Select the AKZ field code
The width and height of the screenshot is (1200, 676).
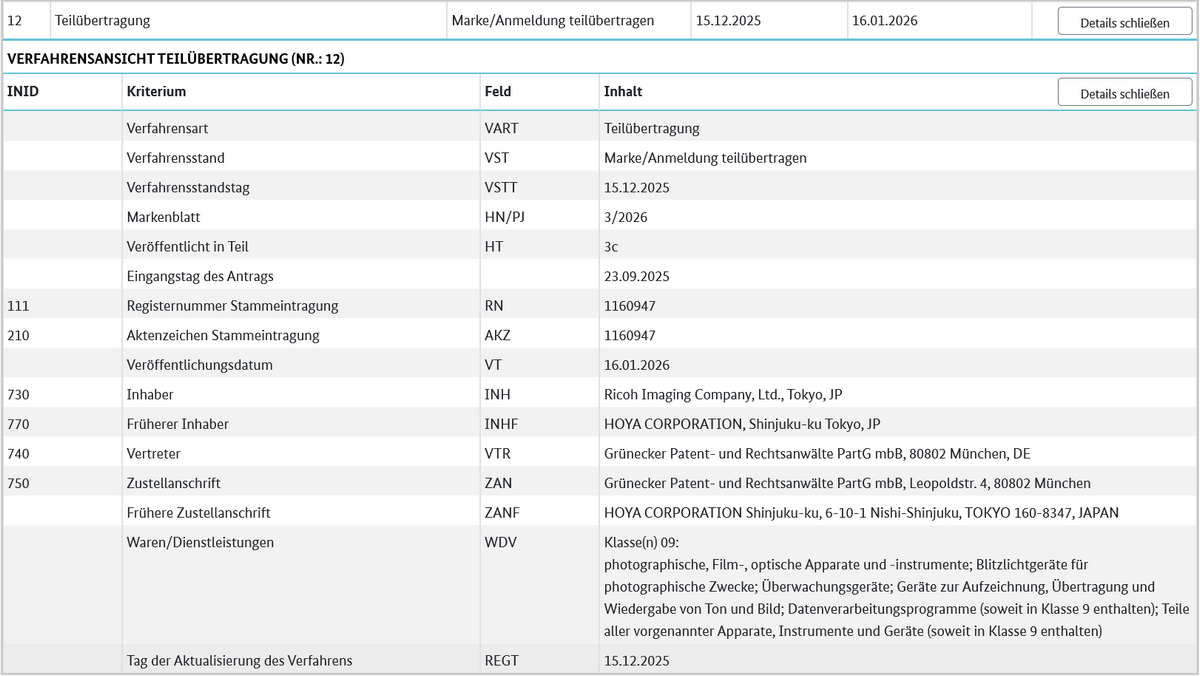[x=497, y=335]
